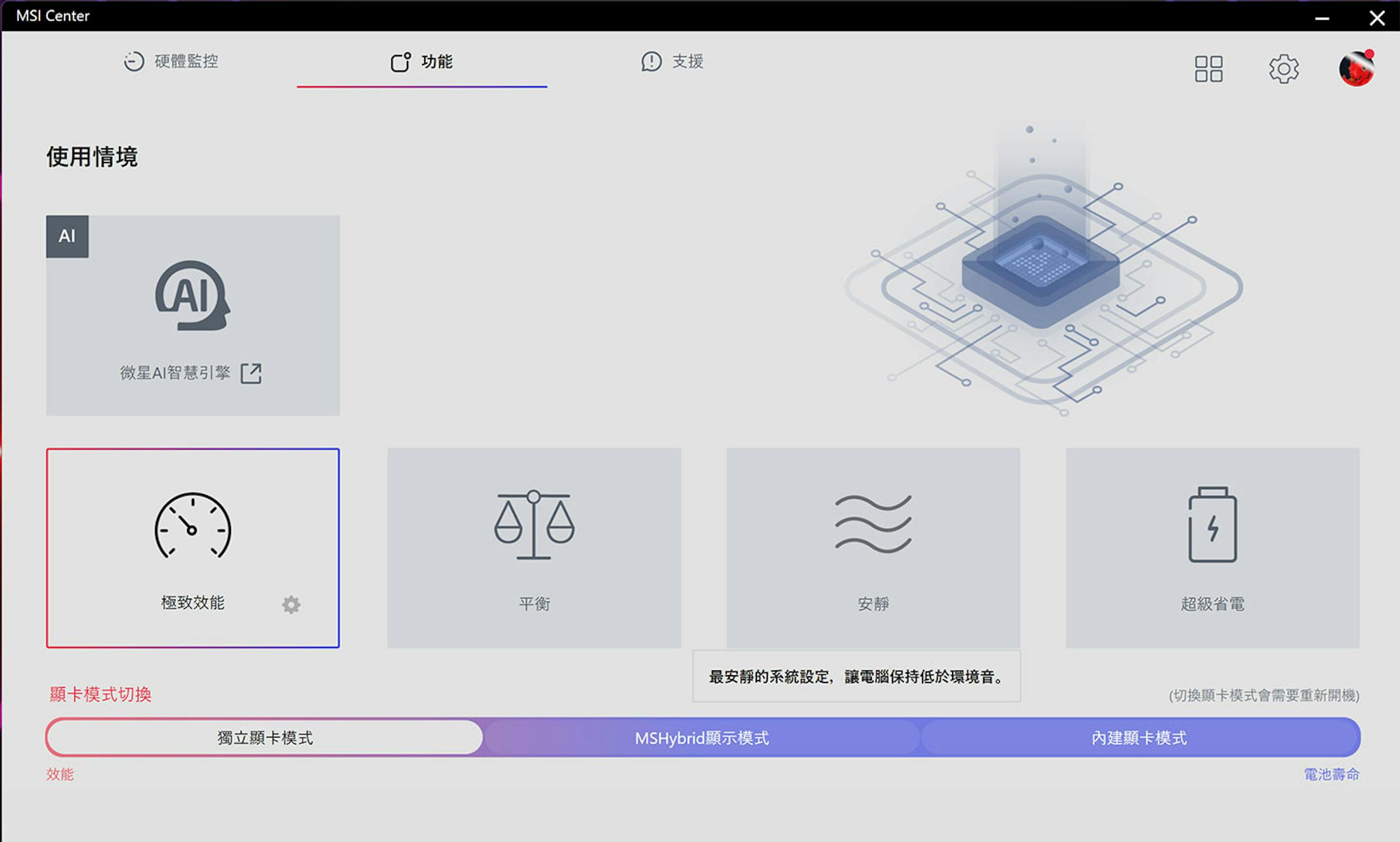Open the 支援 tab
The image size is (1400, 842).
[x=672, y=61]
